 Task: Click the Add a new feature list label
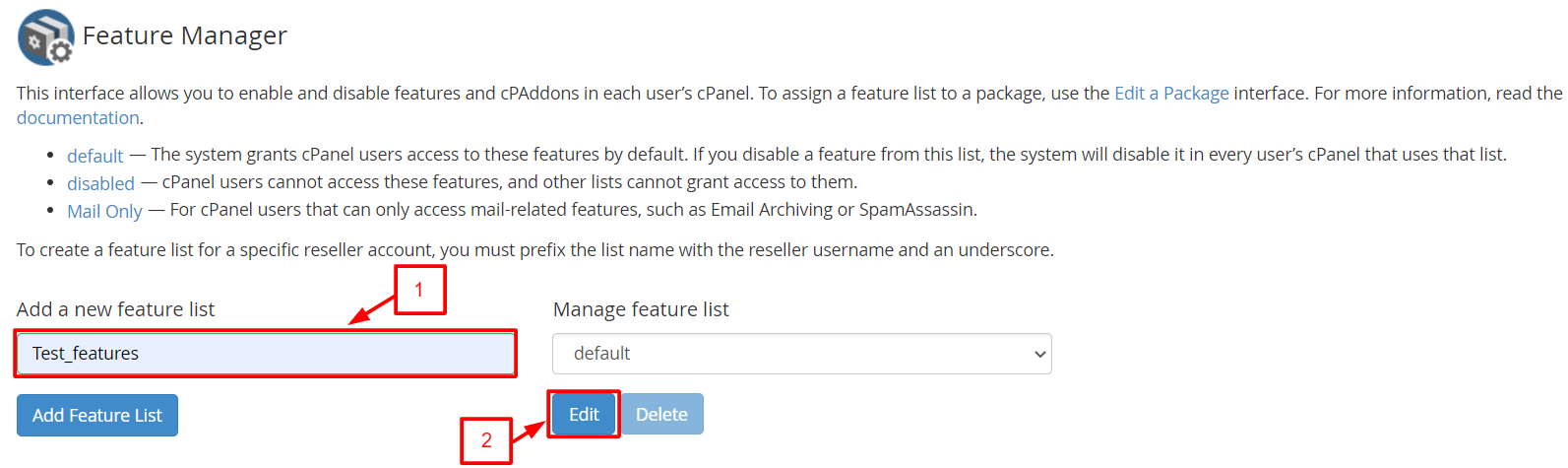click(115, 309)
